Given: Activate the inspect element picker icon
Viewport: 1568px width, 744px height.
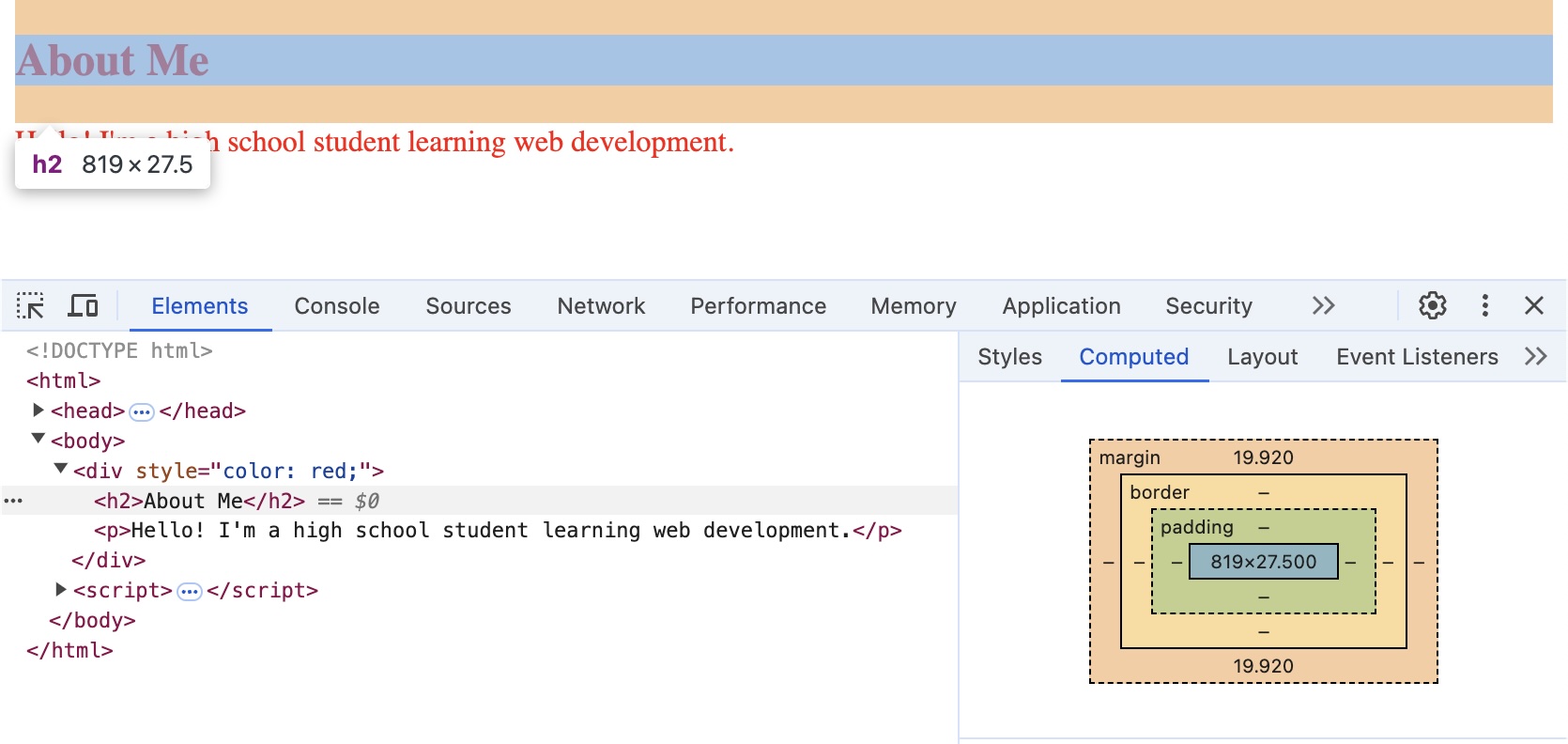Looking at the screenshot, I should coord(30,306).
